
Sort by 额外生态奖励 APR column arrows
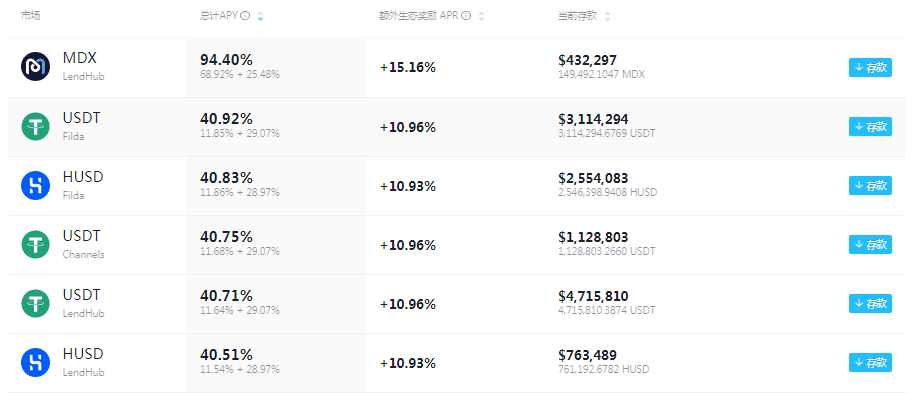[481, 16]
